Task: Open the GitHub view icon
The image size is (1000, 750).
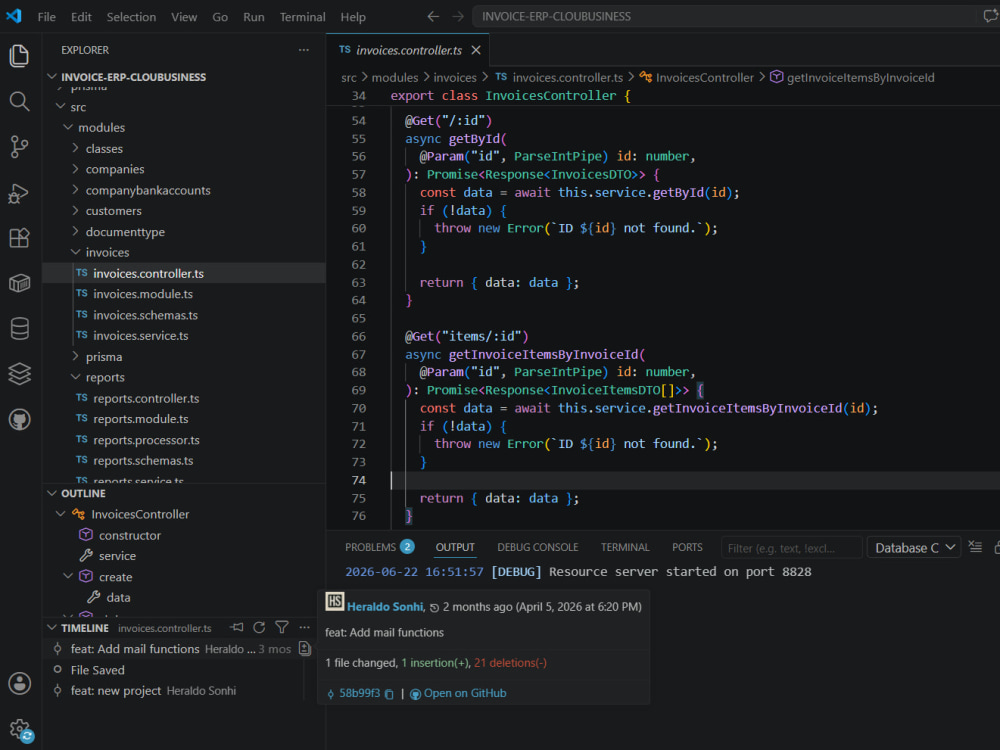Action: (x=19, y=420)
